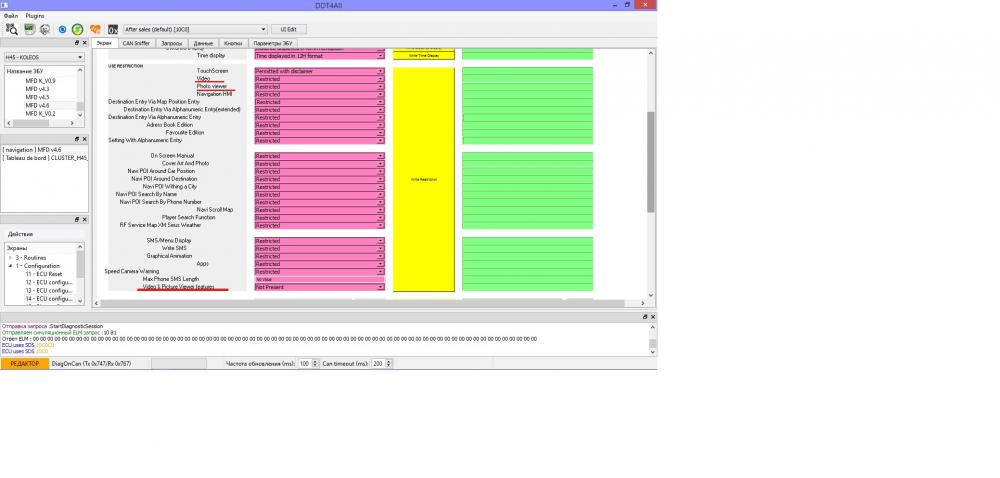The width and height of the screenshot is (1000, 478).
Task: Click the ECU scan magnifier icon
Action: [x=11, y=29]
